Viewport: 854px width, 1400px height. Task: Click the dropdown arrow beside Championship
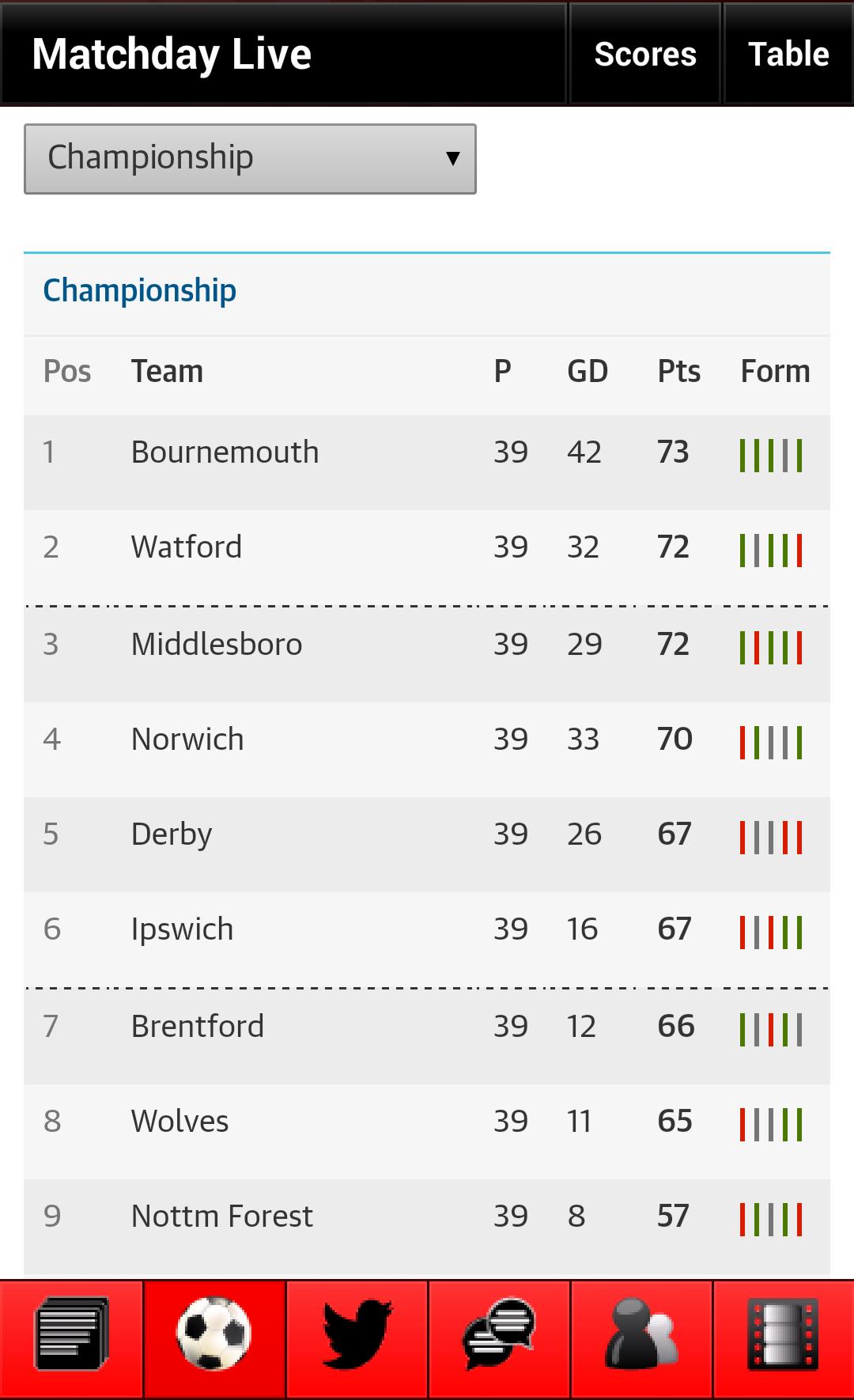(452, 158)
